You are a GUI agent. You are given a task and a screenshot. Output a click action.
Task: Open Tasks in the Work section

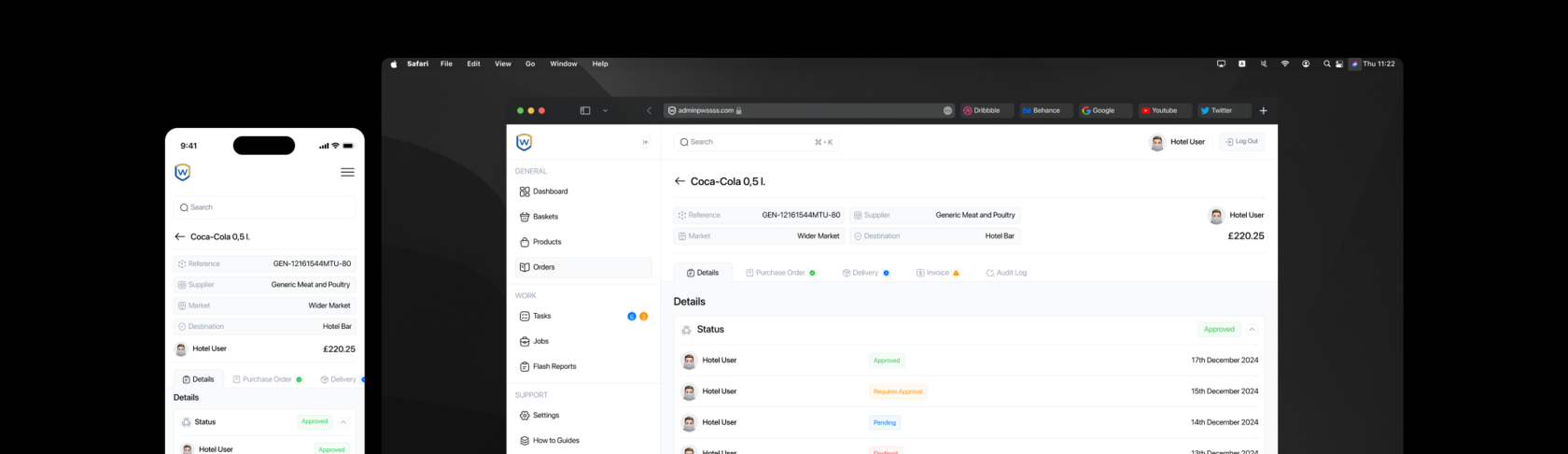click(x=583, y=316)
